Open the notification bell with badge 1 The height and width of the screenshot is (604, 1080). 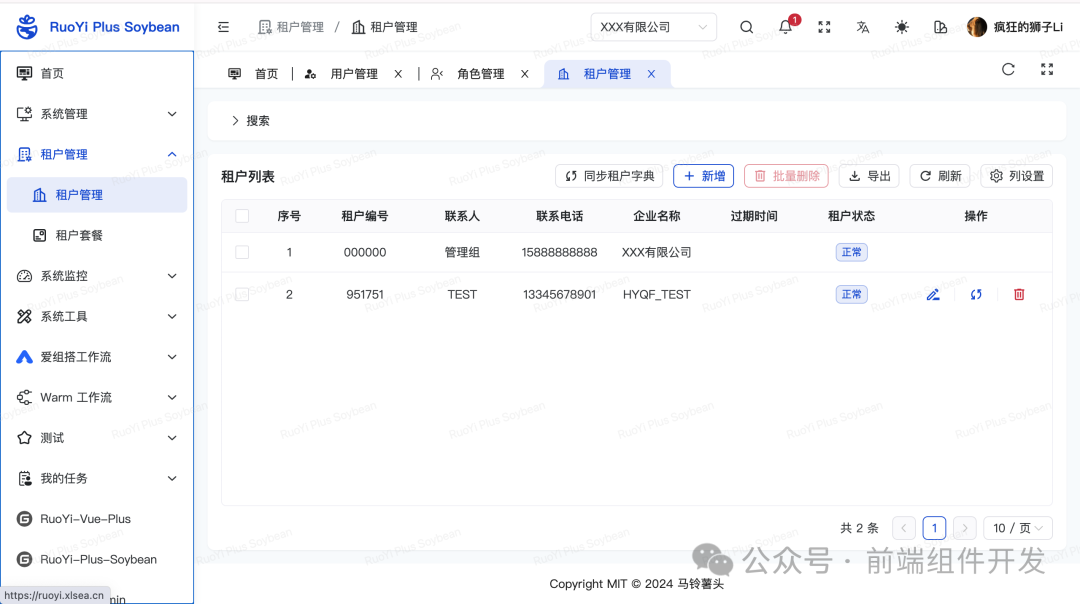pyautogui.click(x=785, y=27)
